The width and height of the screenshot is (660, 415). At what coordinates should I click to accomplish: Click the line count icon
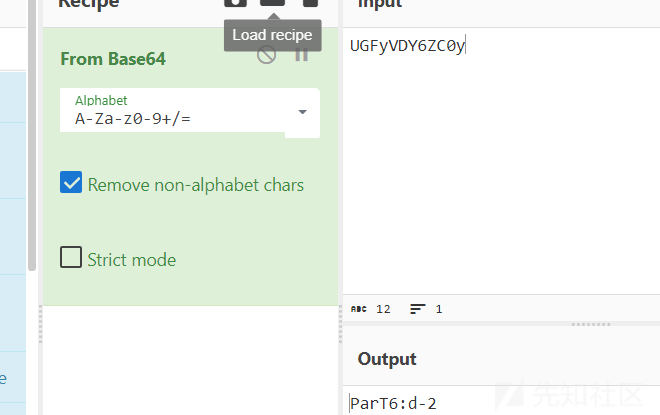417,309
